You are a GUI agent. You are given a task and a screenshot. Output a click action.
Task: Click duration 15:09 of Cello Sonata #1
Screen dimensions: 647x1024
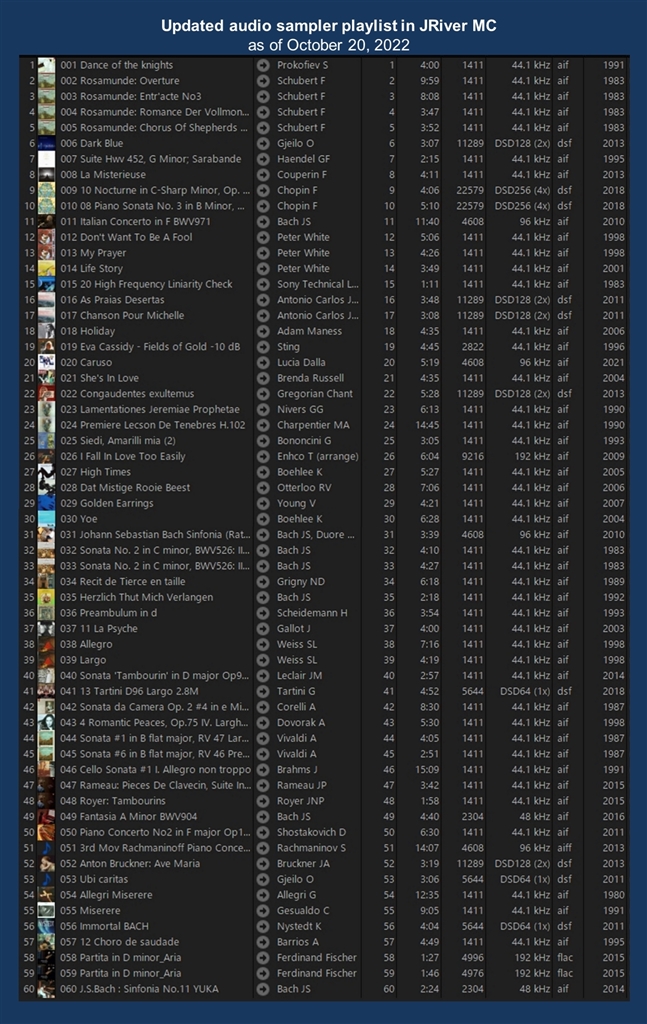427,770
